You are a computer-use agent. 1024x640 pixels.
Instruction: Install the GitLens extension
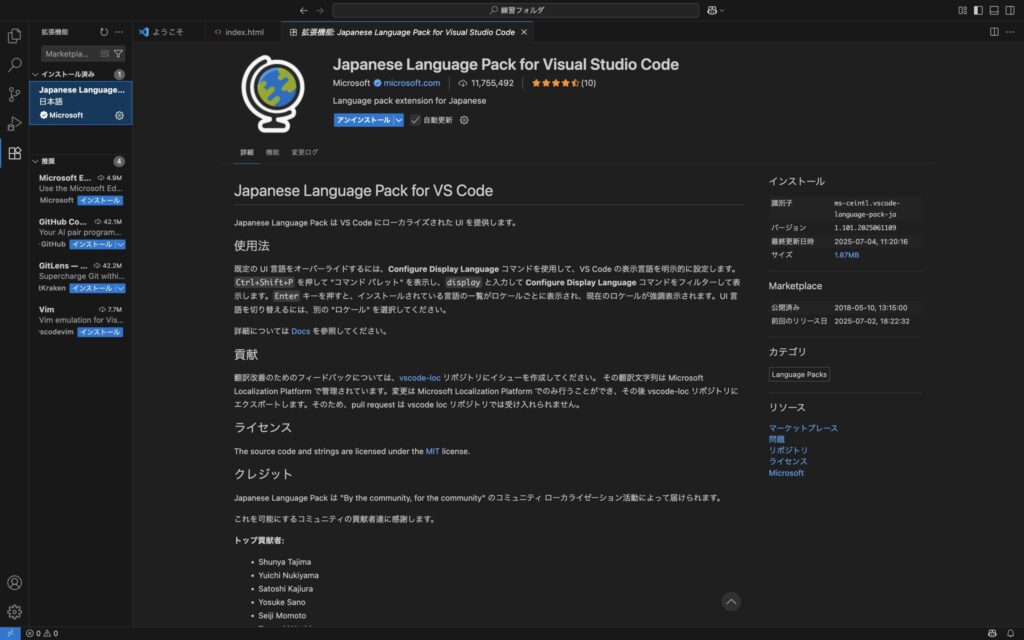tap(92, 288)
